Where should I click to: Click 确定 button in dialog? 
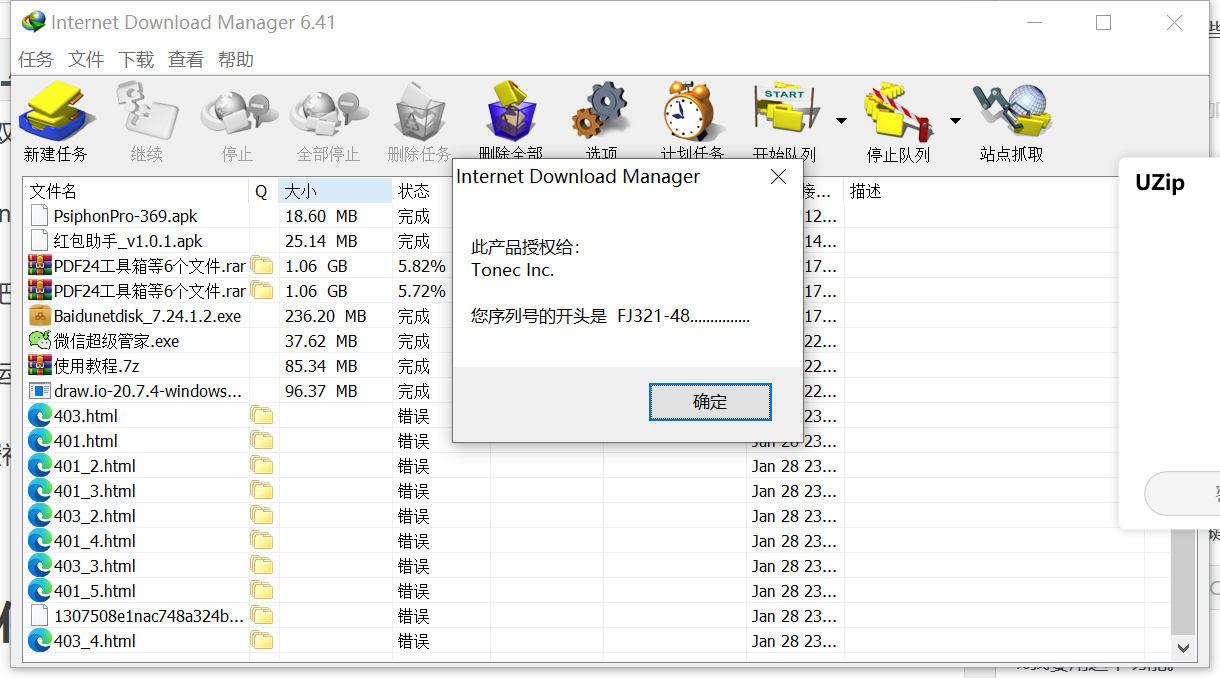click(x=710, y=402)
